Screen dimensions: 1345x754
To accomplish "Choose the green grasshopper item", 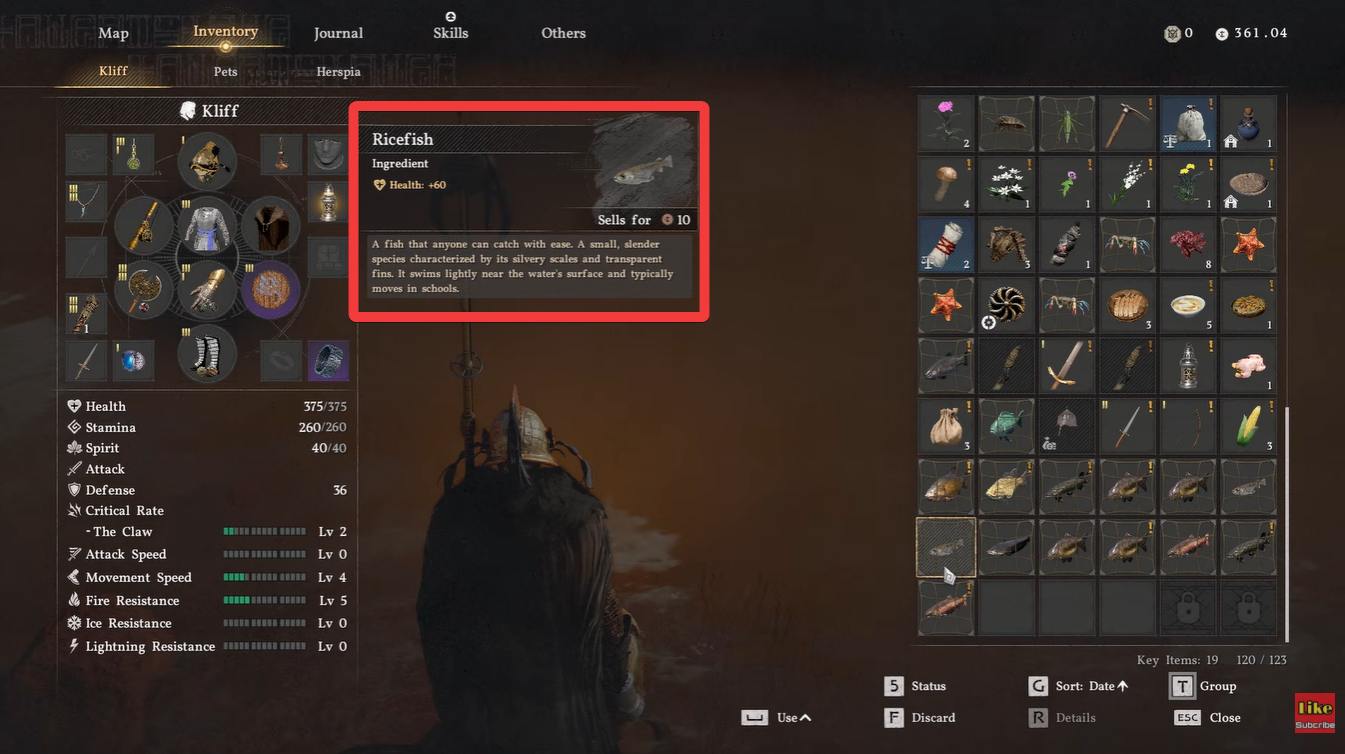I will [1067, 123].
